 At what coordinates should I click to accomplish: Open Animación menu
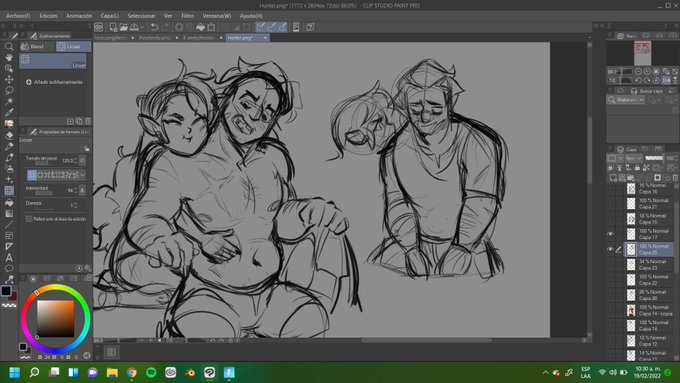click(x=79, y=16)
